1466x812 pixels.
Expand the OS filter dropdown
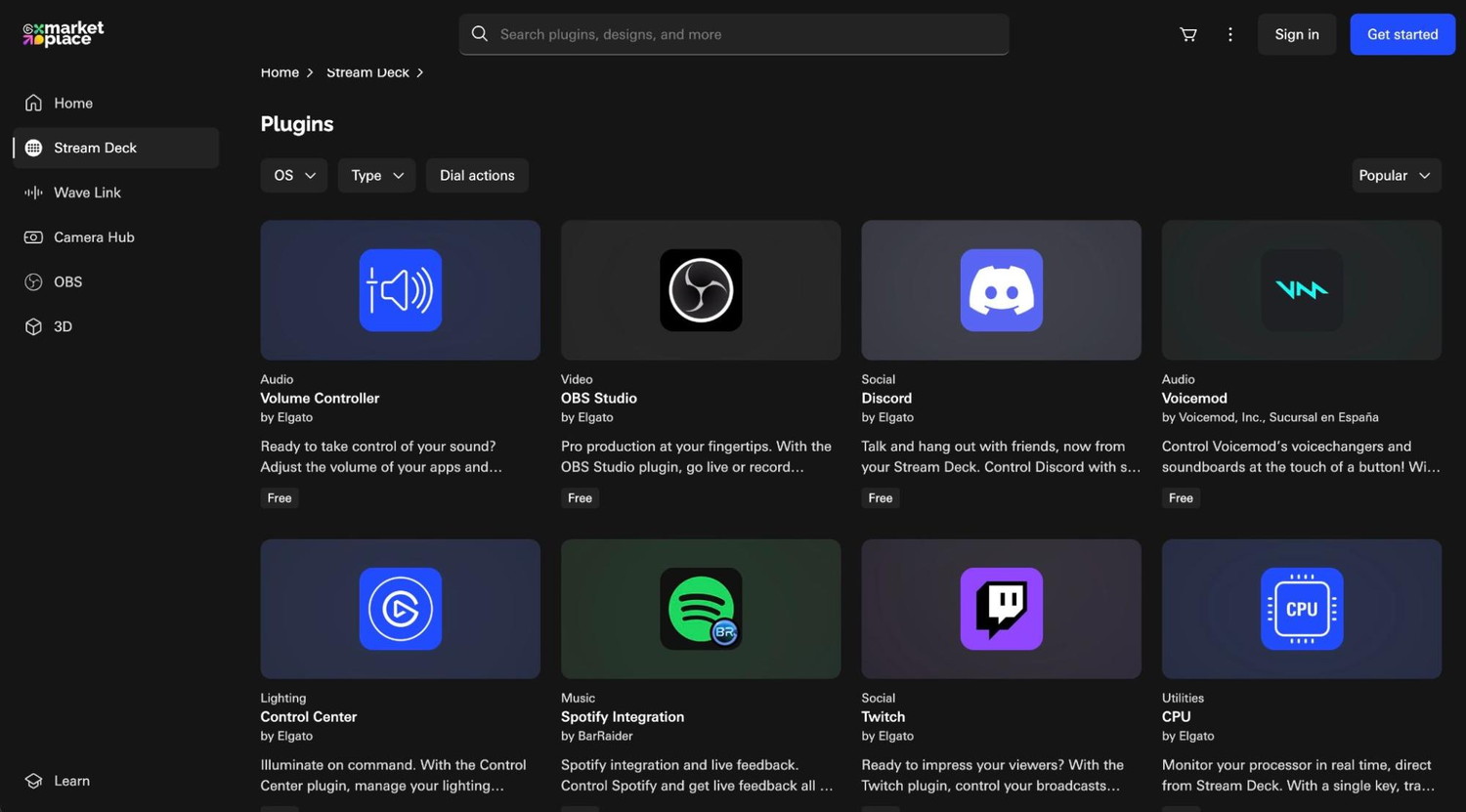point(294,176)
